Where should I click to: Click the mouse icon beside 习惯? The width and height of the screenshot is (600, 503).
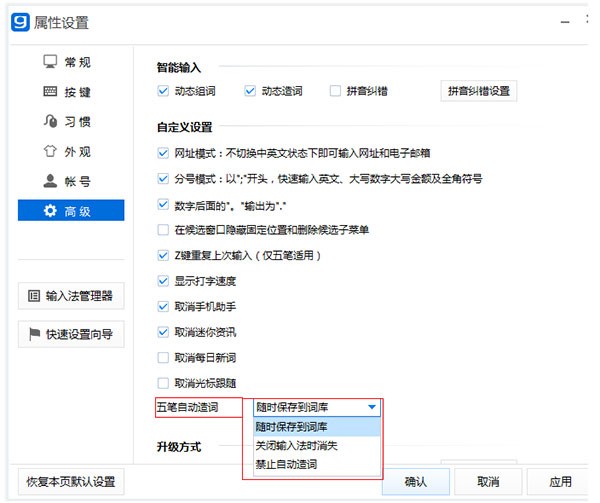click(x=50, y=121)
